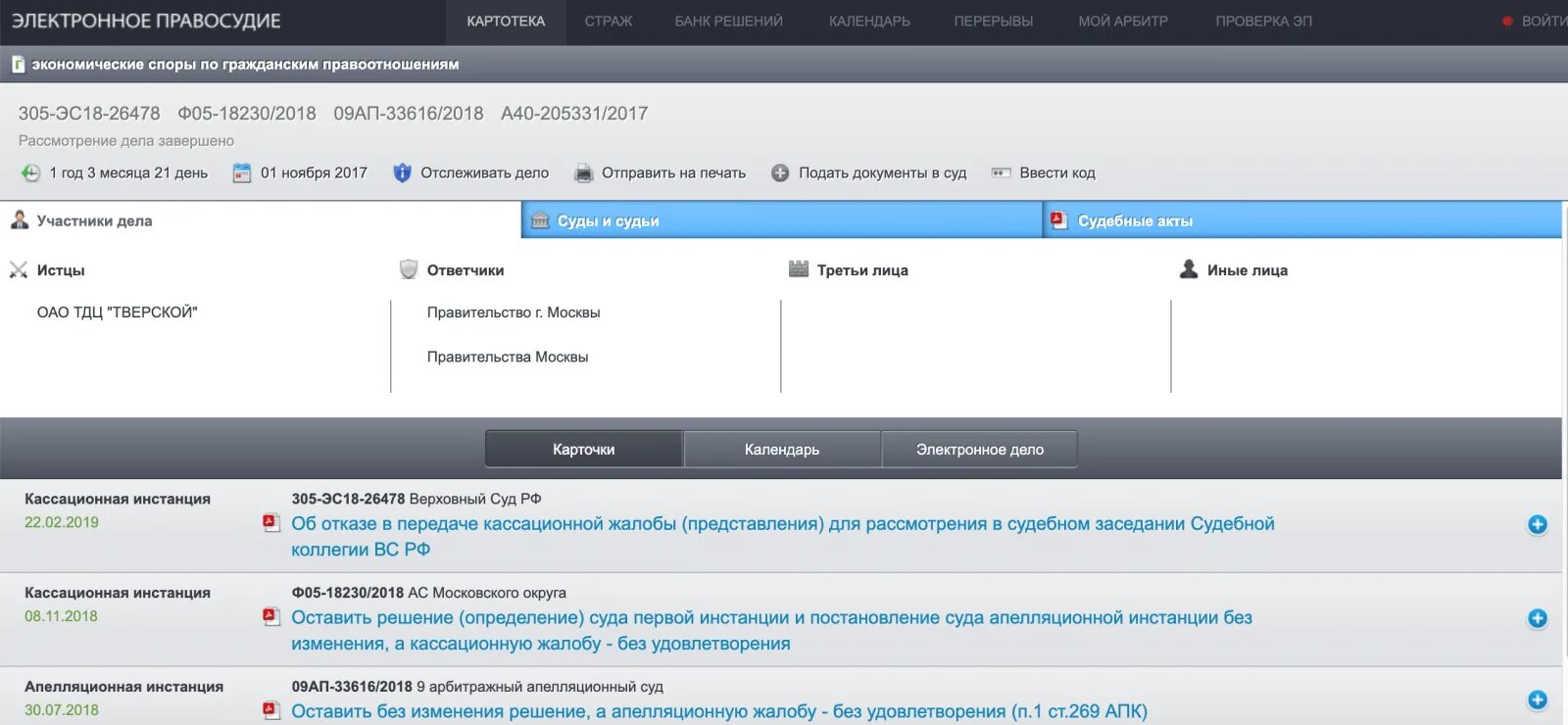Open Подать документы в суд
This screenshot has width=1568, height=725.
click(x=882, y=173)
